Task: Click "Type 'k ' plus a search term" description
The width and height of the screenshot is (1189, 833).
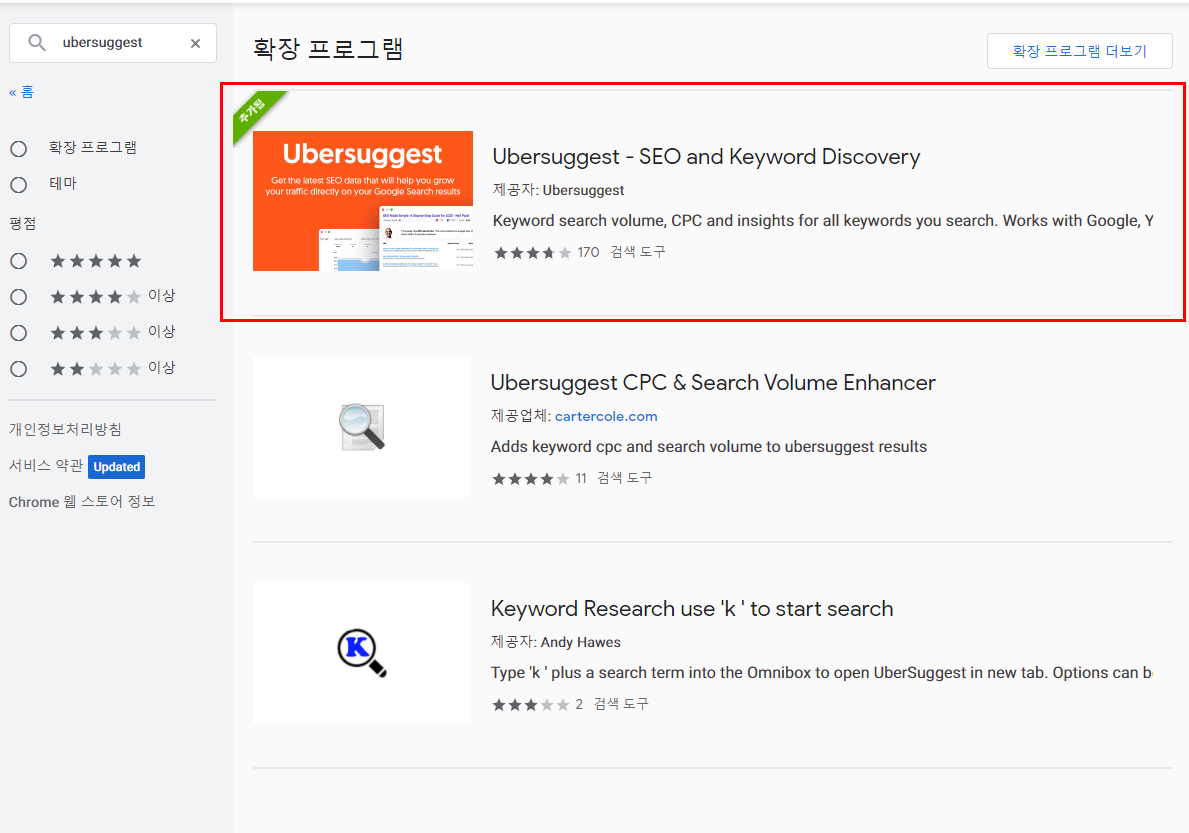Action: (x=821, y=672)
